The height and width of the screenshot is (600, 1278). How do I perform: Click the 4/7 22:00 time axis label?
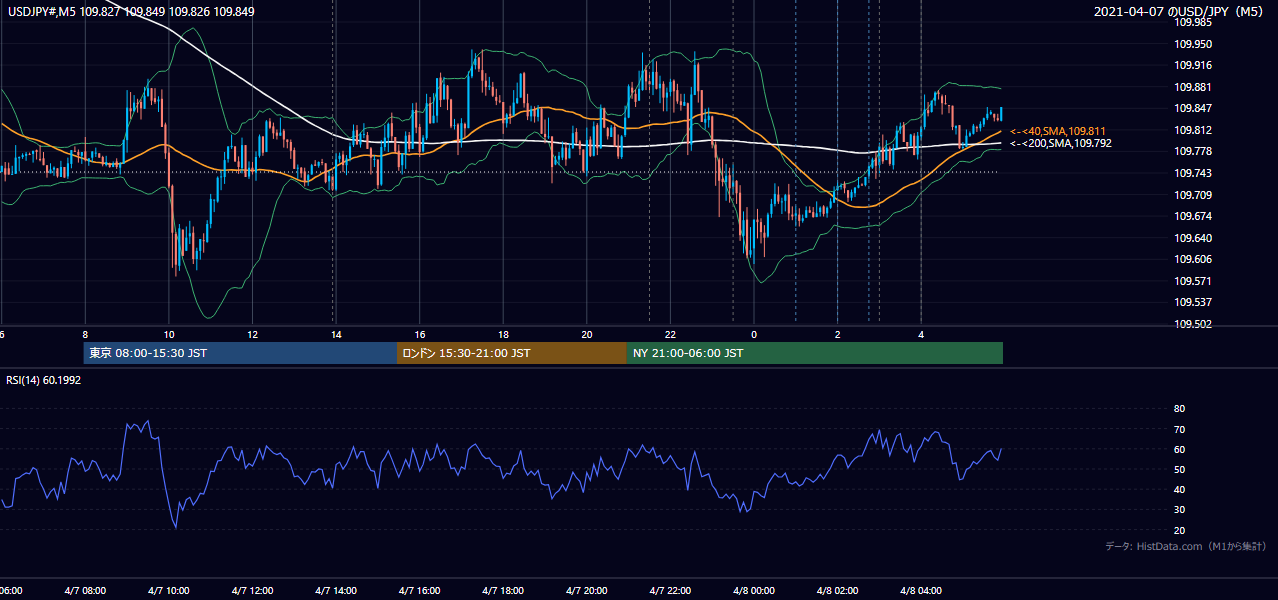pyautogui.click(x=670, y=591)
